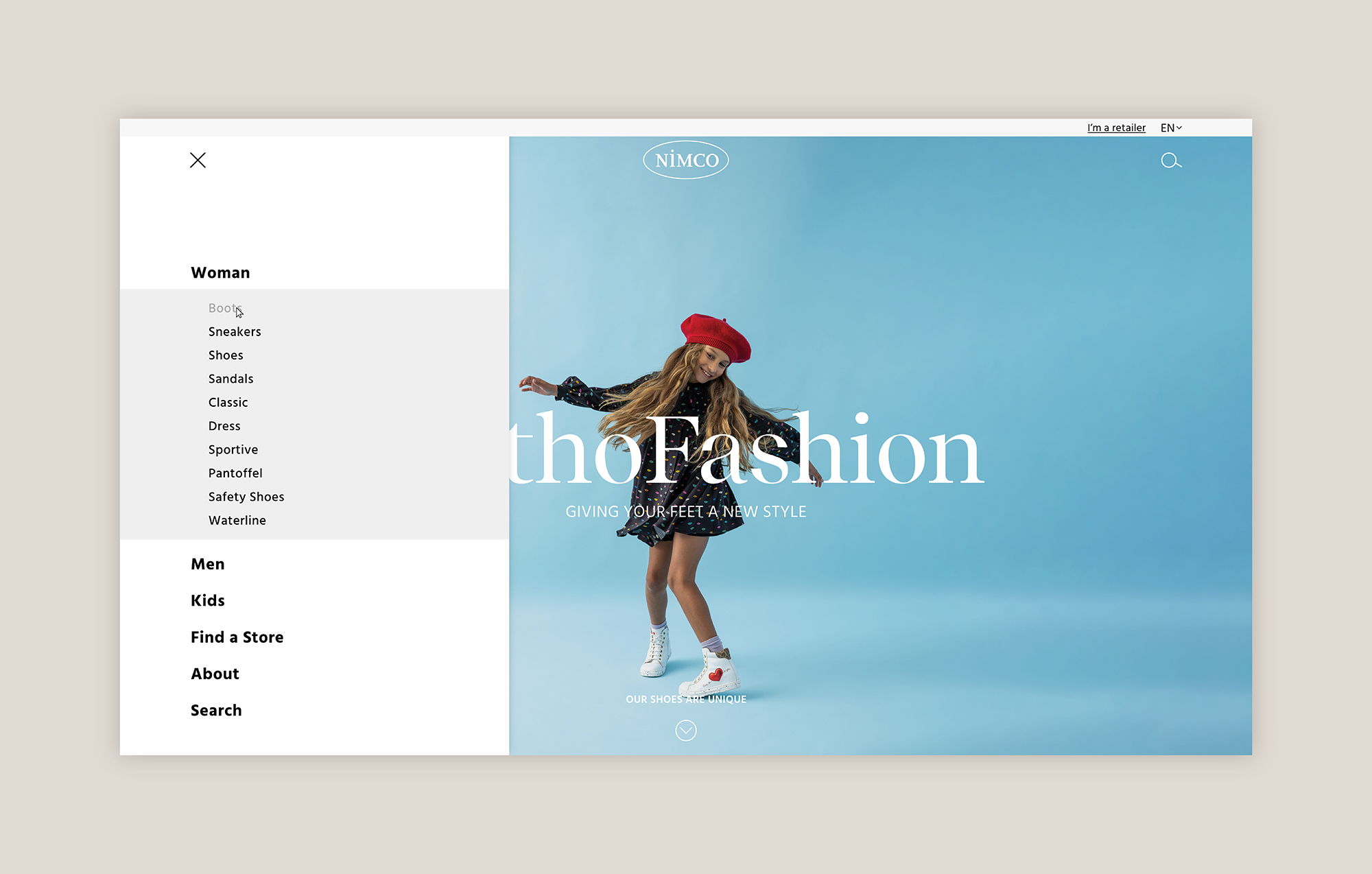Select Boots under Woman
Screen dimensions: 1372x874
tap(224, 308)
